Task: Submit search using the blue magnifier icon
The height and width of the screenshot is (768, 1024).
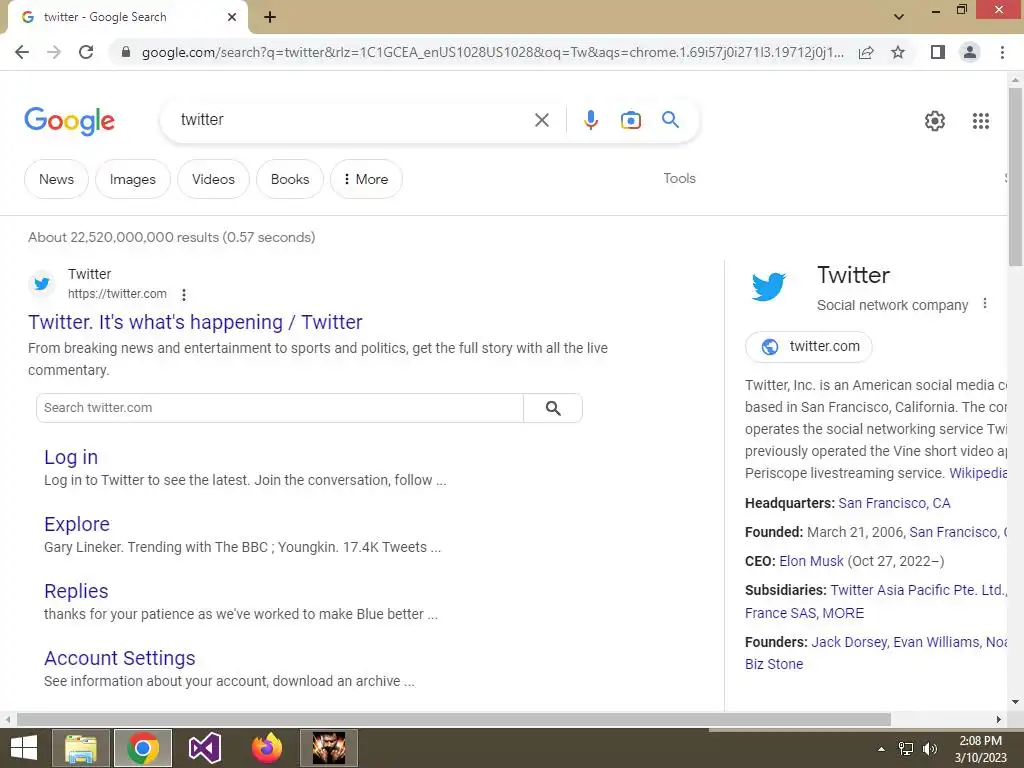Action: 670,120
